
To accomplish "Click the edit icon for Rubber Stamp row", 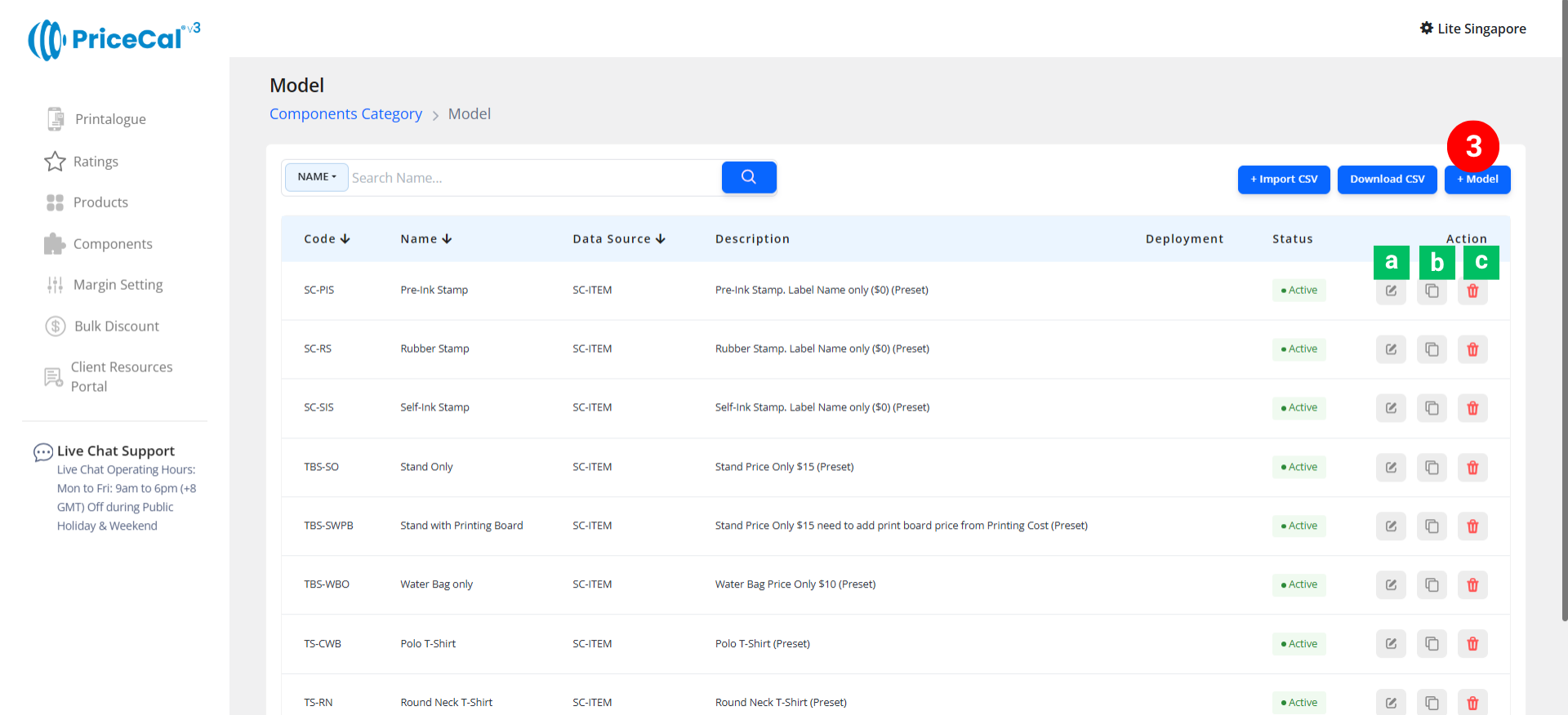I will pyautogui.click(x=1391, y=349).
